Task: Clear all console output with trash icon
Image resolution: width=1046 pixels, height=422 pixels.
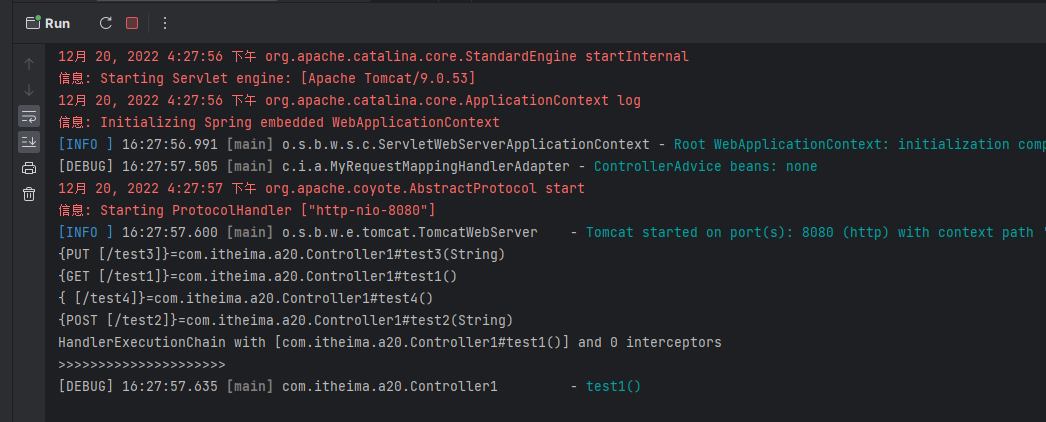Action: click(x=29, y=194)
